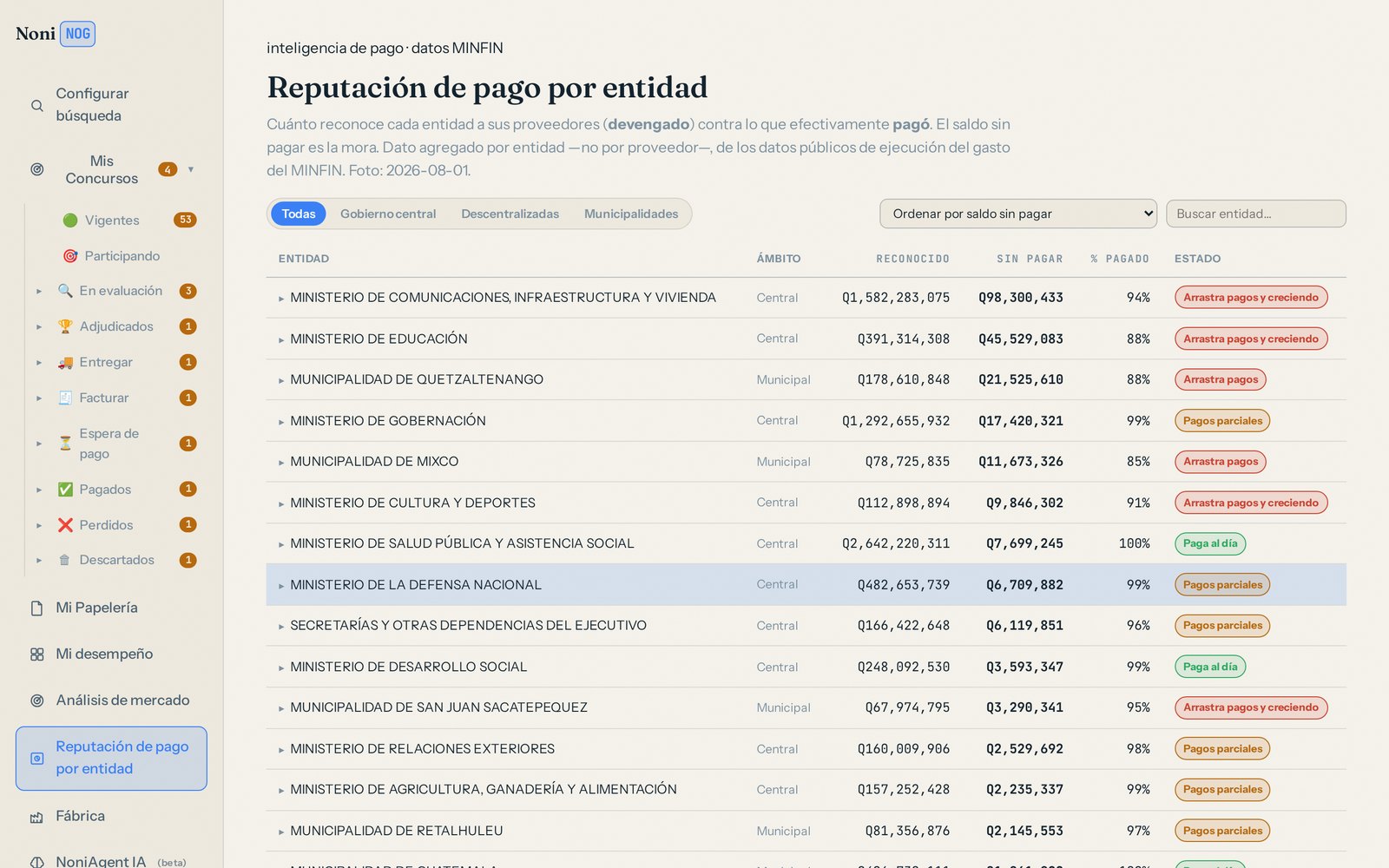Click the Buscar entidad search field
1389x868 pixels.
click(1256, 214)
